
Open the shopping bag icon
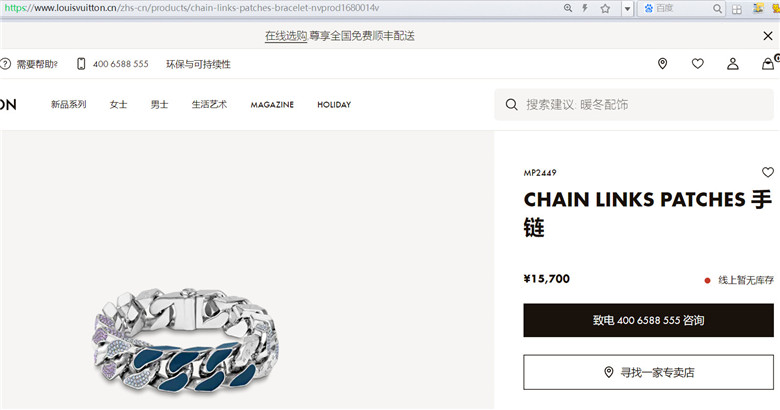click(768, 64)
